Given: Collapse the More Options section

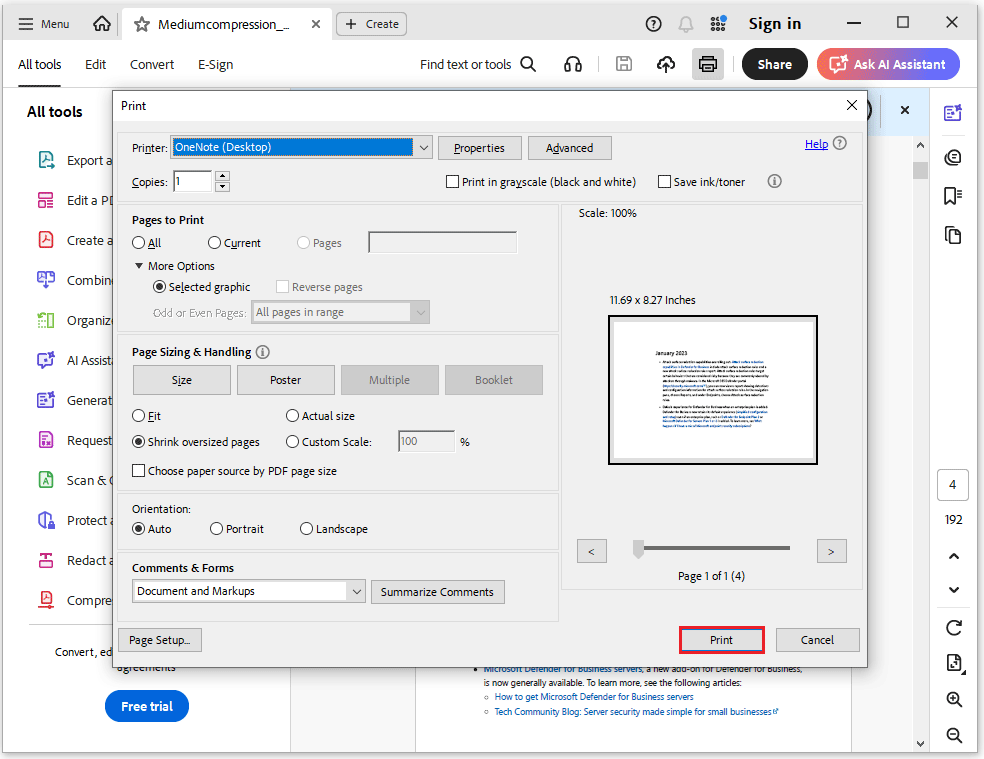Looking at the screenshot, I should click(x=140, y=265).
